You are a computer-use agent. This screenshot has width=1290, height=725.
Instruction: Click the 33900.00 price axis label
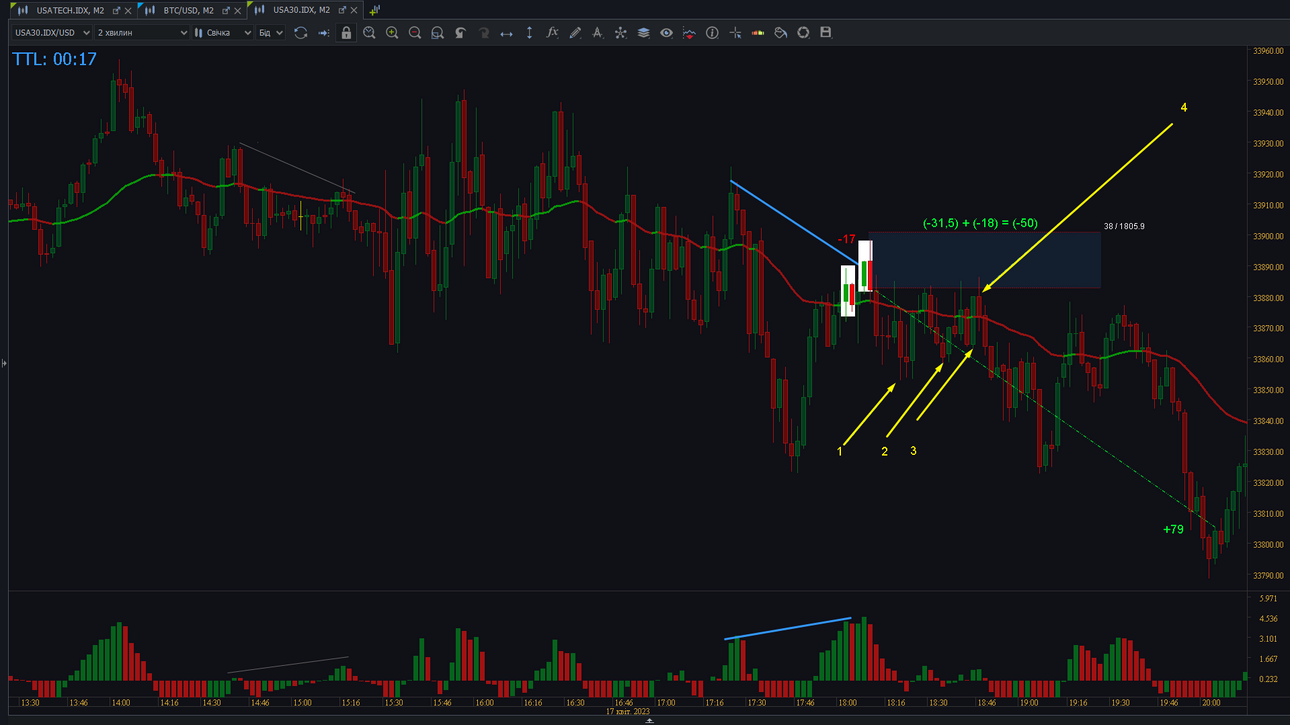point(1268,237)
